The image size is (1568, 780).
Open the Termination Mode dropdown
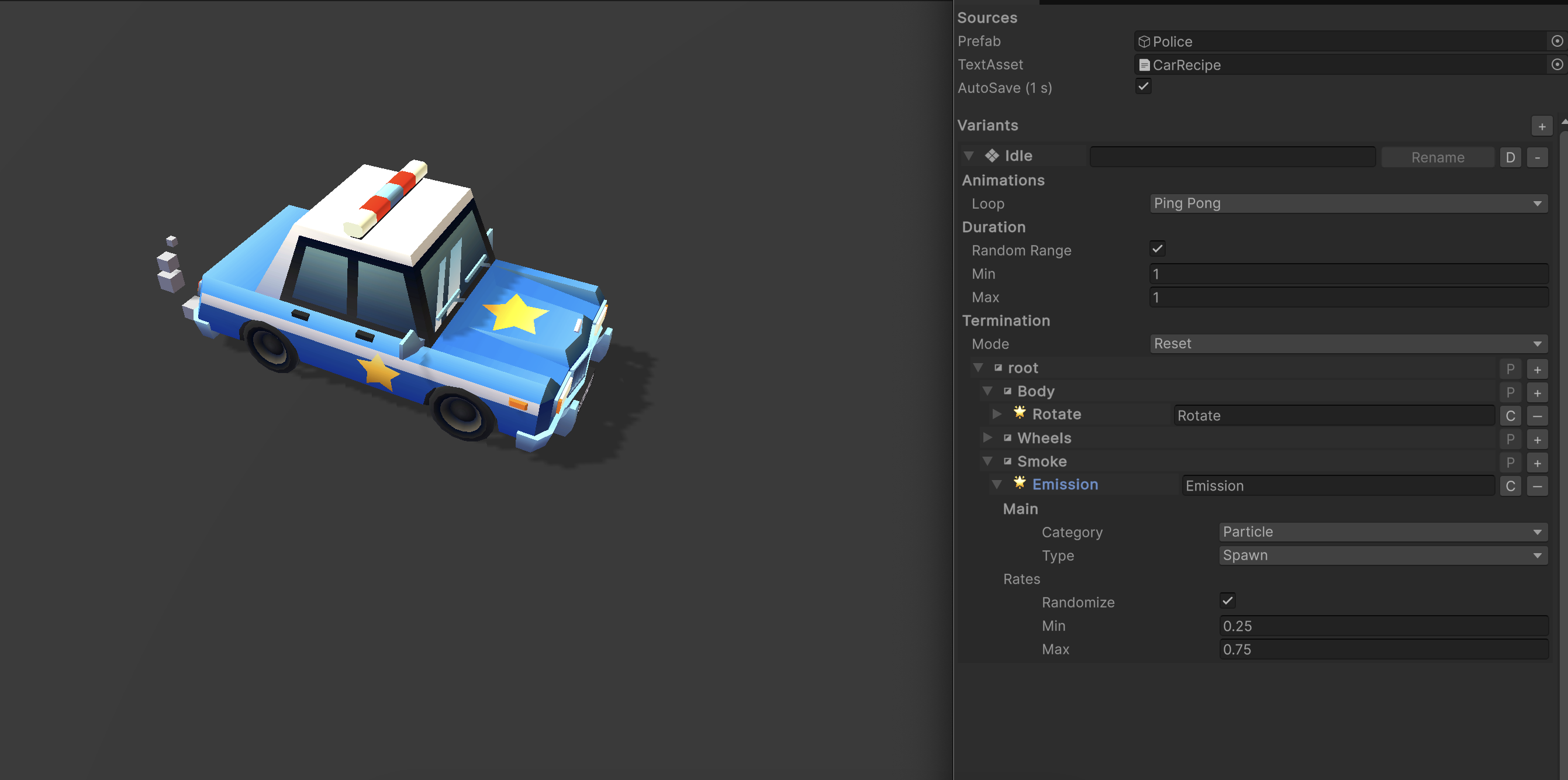[x=1348, y=343]
